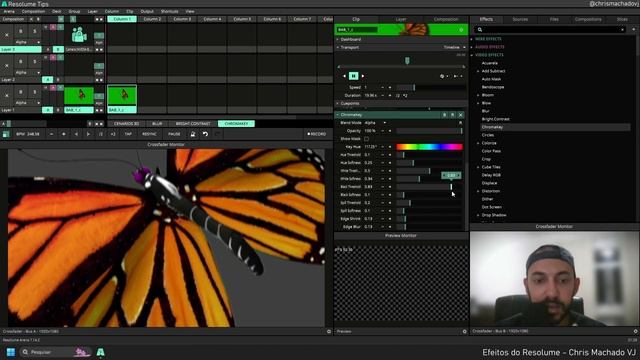640x360 pixels.
Task: Select the green butterfly clip in Column 1
Action: (122, 96)
